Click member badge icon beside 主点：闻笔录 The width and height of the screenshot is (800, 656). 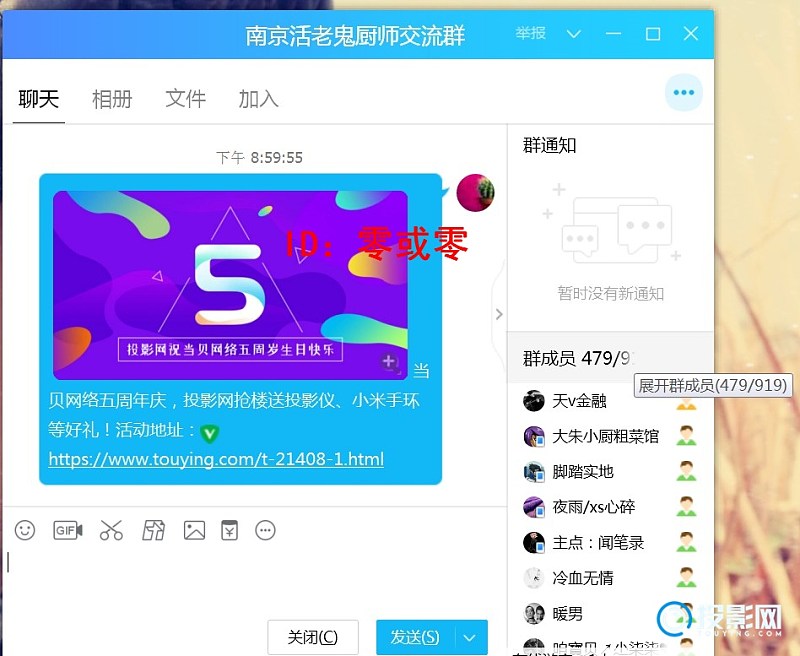coord(686,542)
